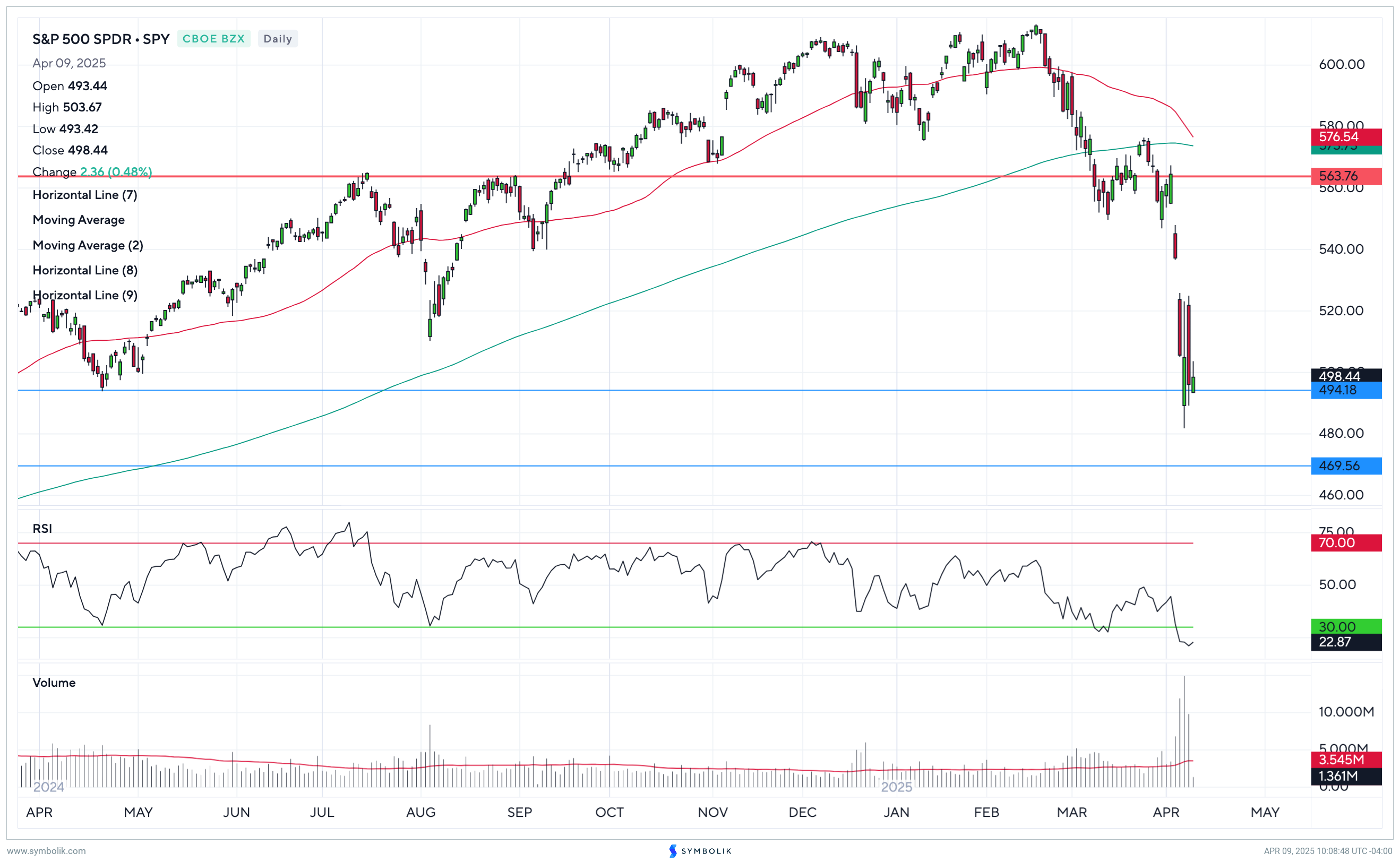Click the 480.00 price axis label
The height and width of the screenshot is (862, 1400).
tap(1341, 433)
